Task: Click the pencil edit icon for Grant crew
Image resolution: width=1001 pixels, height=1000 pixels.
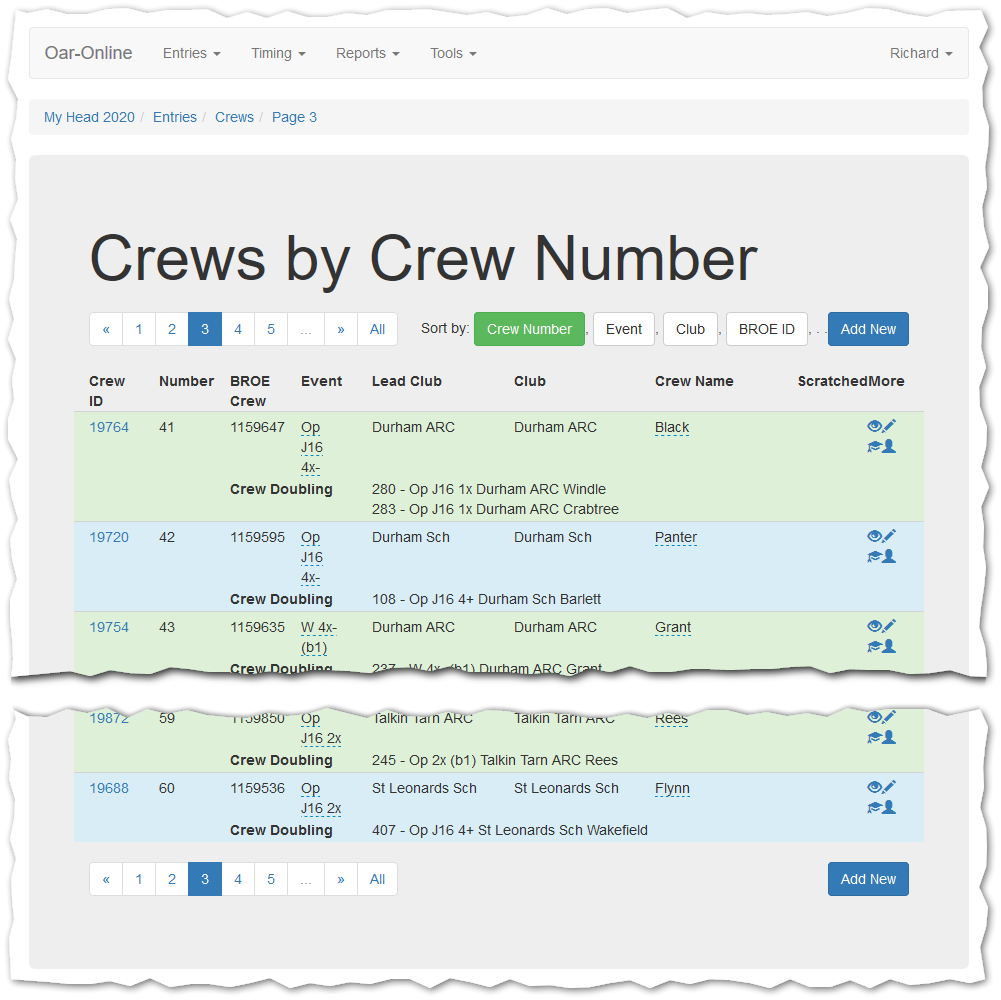Action: 889,627
